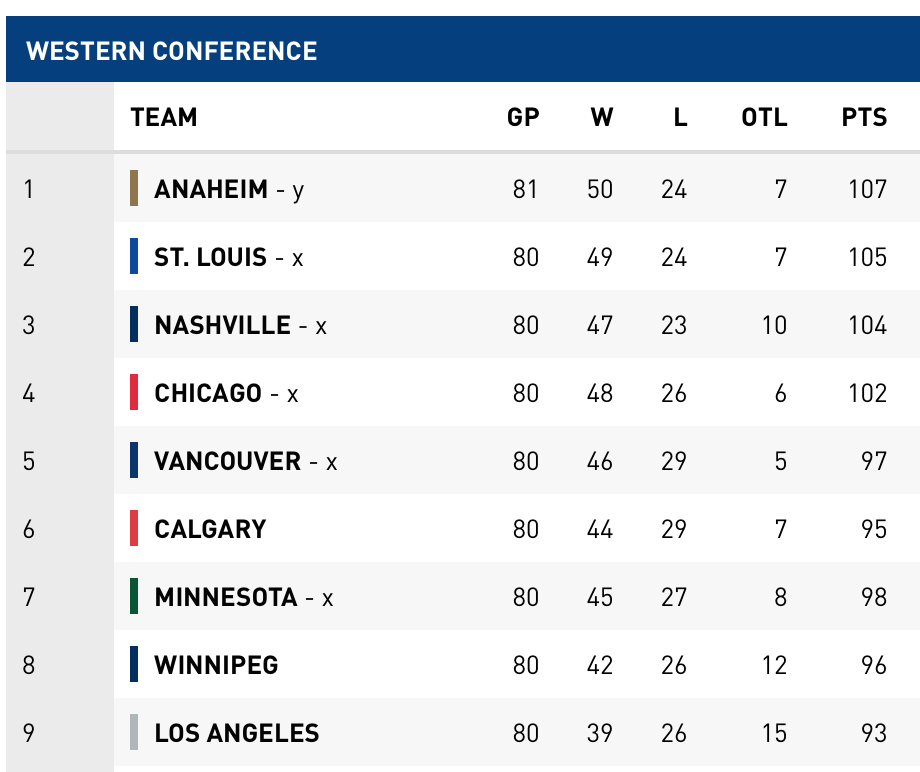Image resolution: width=920 pixels, height=772 pixels.
Task: Click the L column header
Action: [x=680, y=117]
